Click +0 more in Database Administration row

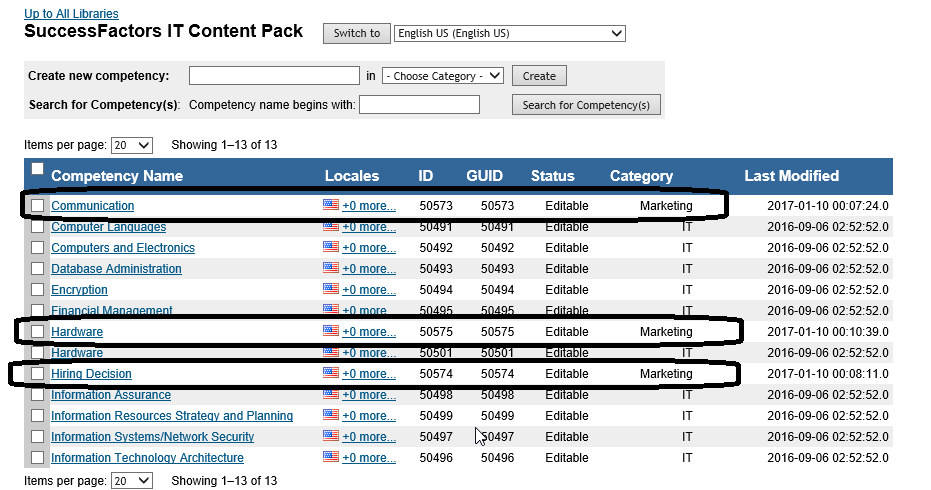(x=369, y=268)
